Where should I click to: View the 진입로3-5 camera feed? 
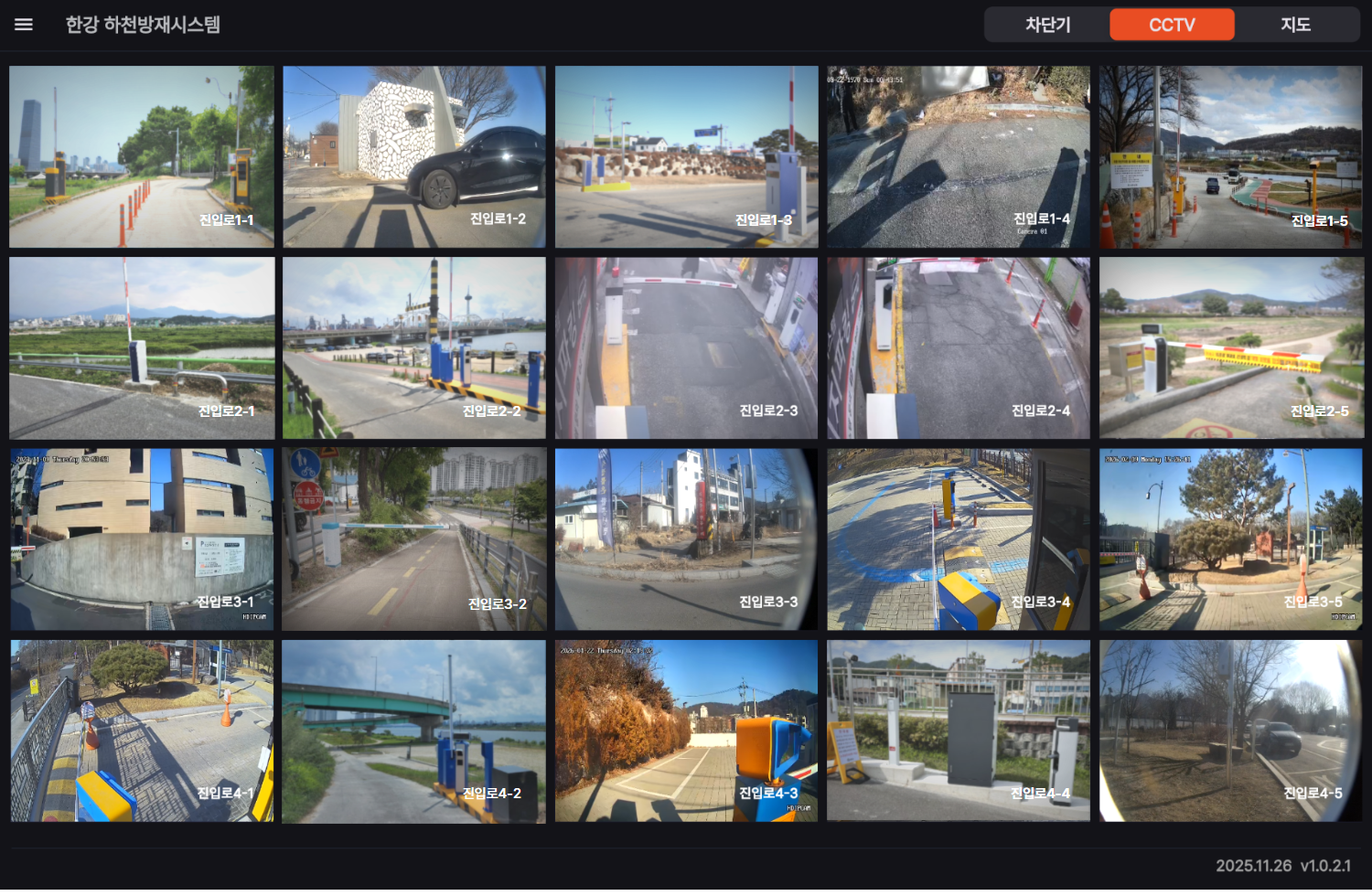pos(1230,539)
